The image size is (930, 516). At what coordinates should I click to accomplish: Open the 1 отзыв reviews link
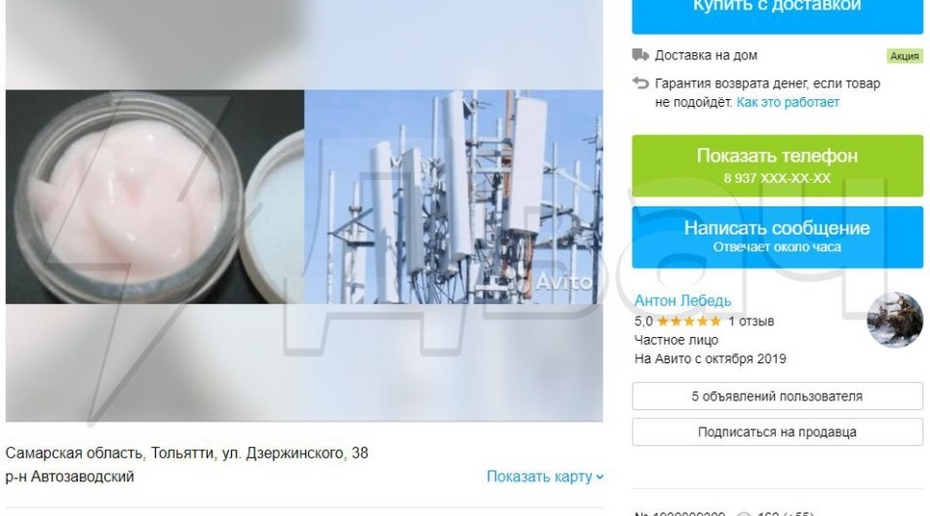point(751,321)
